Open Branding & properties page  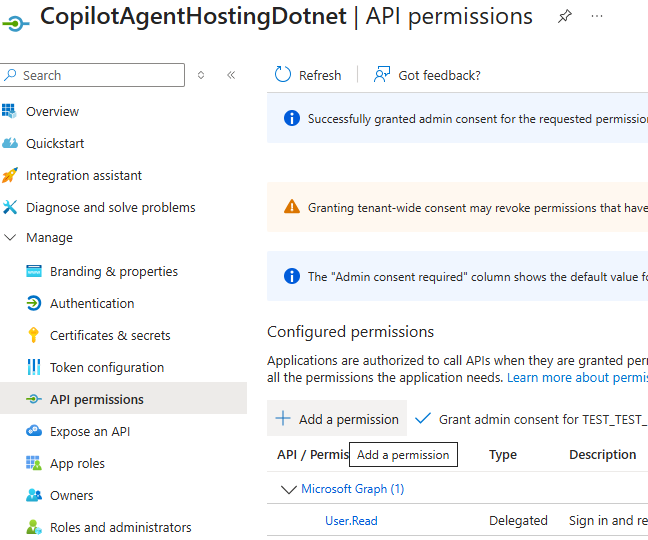click(x=113, y=271)
